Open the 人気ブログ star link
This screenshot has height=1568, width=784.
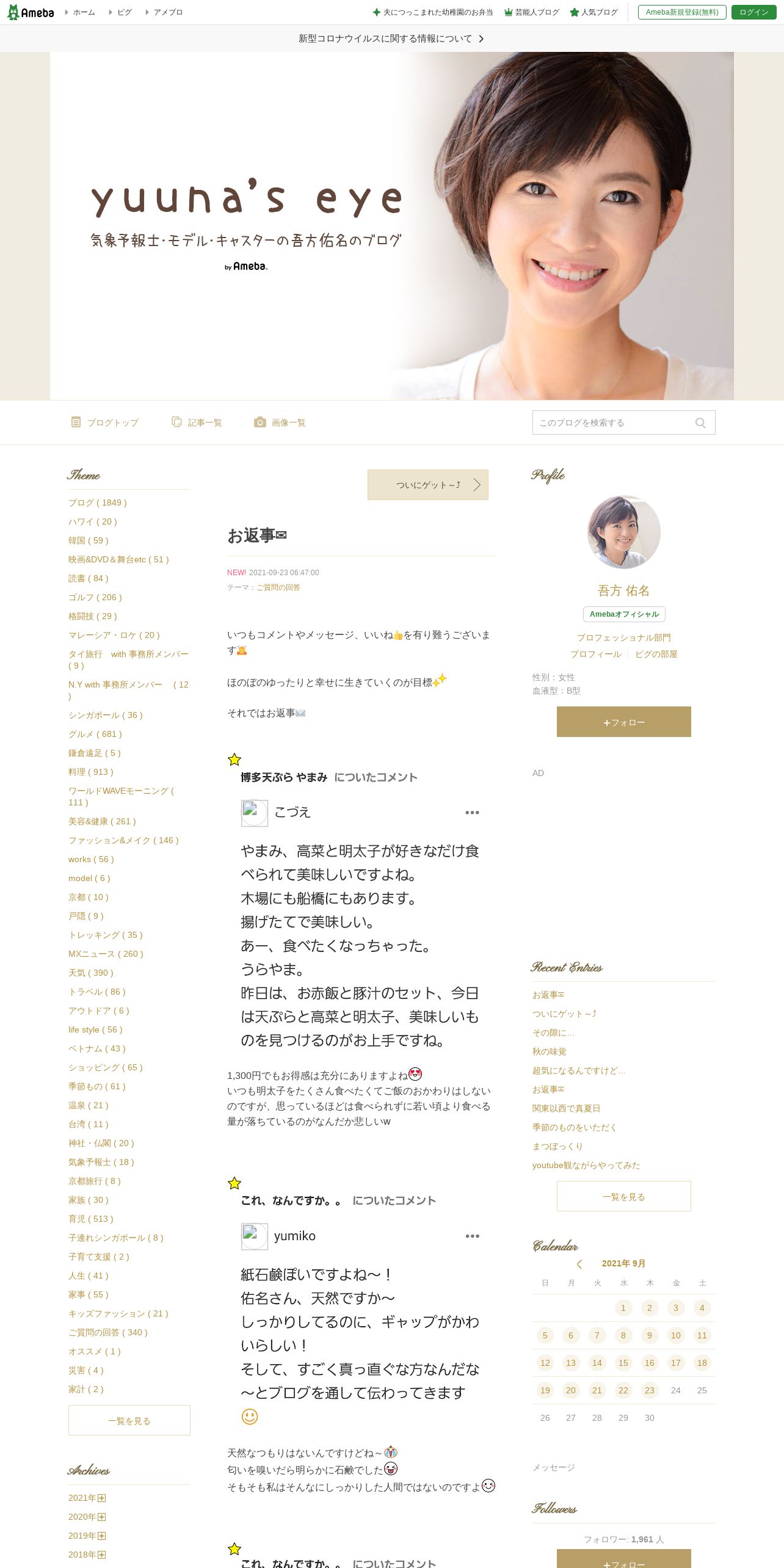593,12
